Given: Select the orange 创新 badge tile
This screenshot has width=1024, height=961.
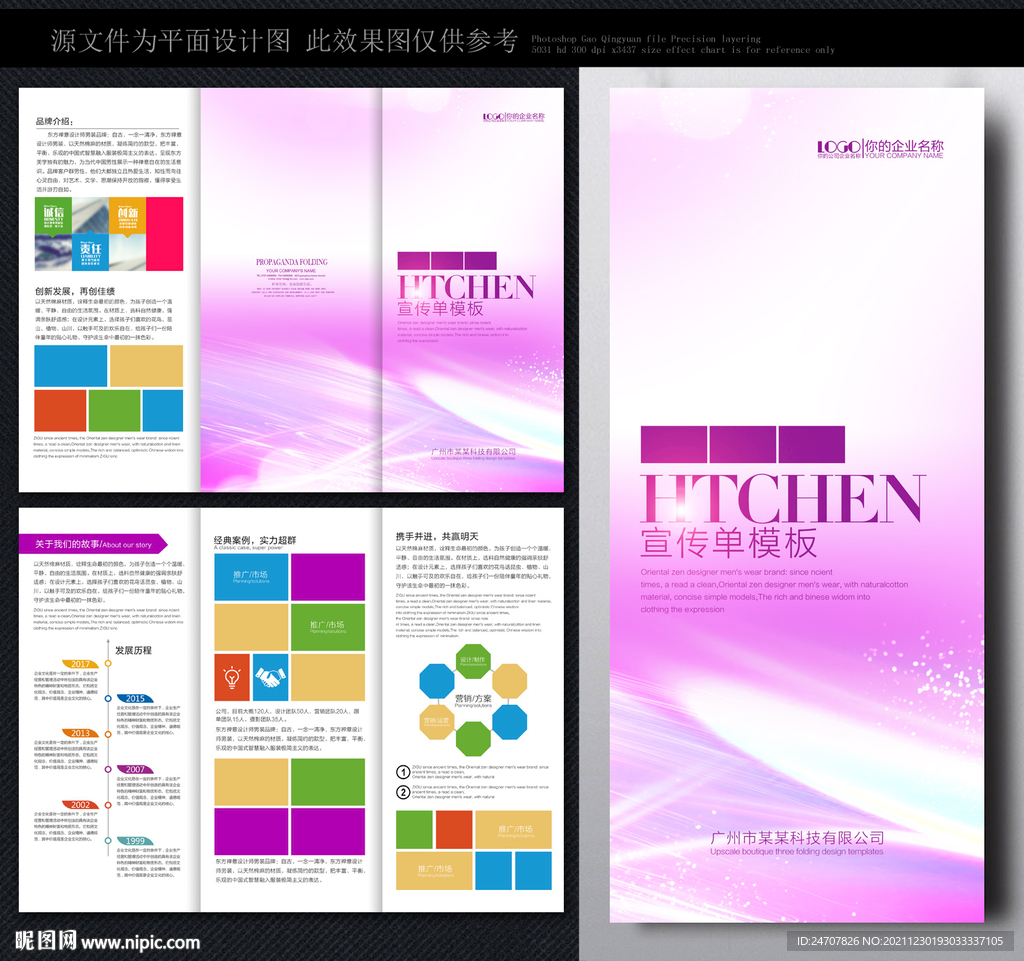Looking at the screenshot, I should [x=127, y=216].
